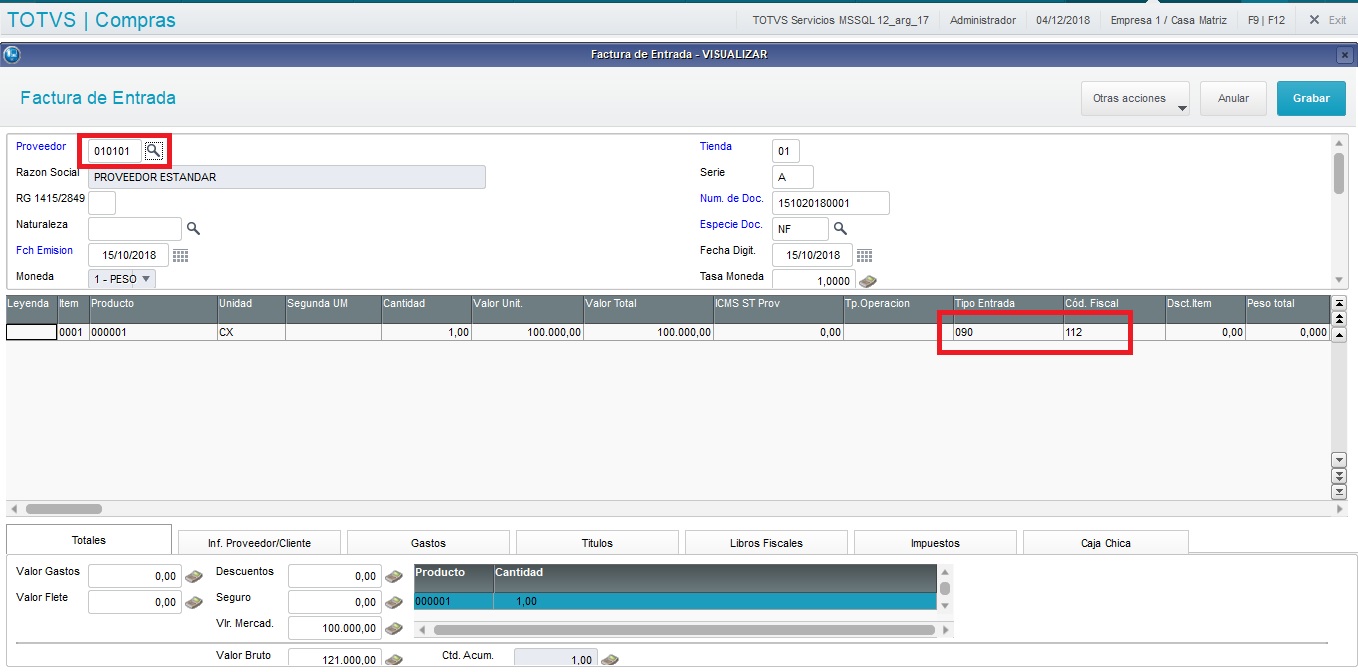Expand the Otras acciones dropdown
Screen dimensions: 1358x672
click(1135, 99)
